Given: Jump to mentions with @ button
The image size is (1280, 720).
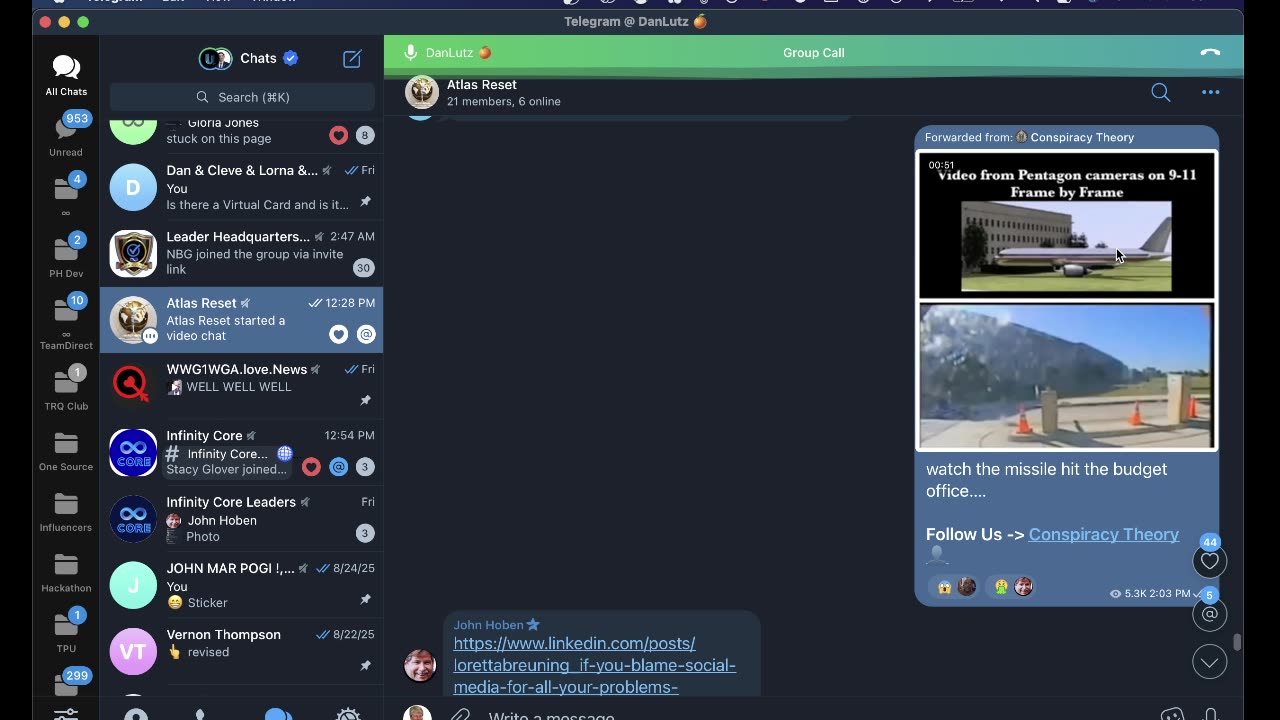Looking at the screenshot, I should coord(1210,614).
